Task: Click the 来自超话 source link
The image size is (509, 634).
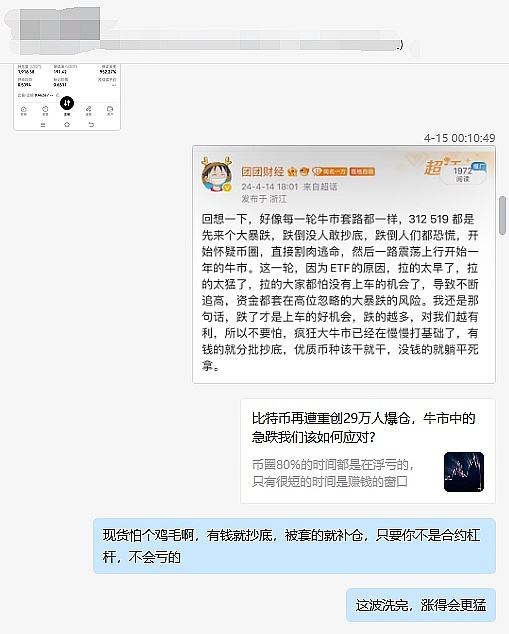Action: [320, 186]
